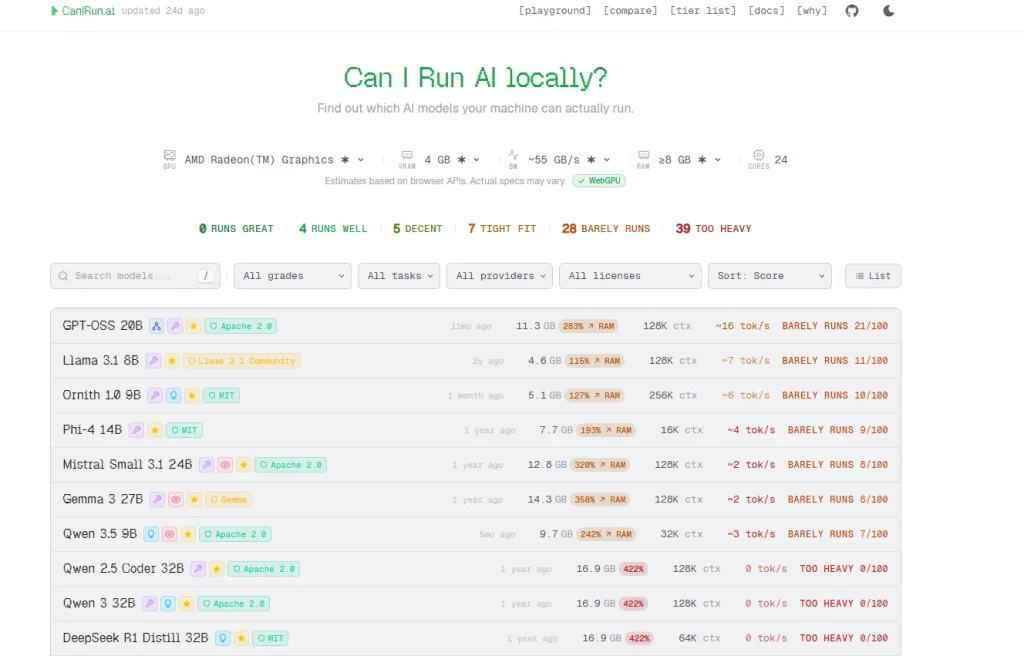
Task: Expand the All licenses filter
Action: 630,276
